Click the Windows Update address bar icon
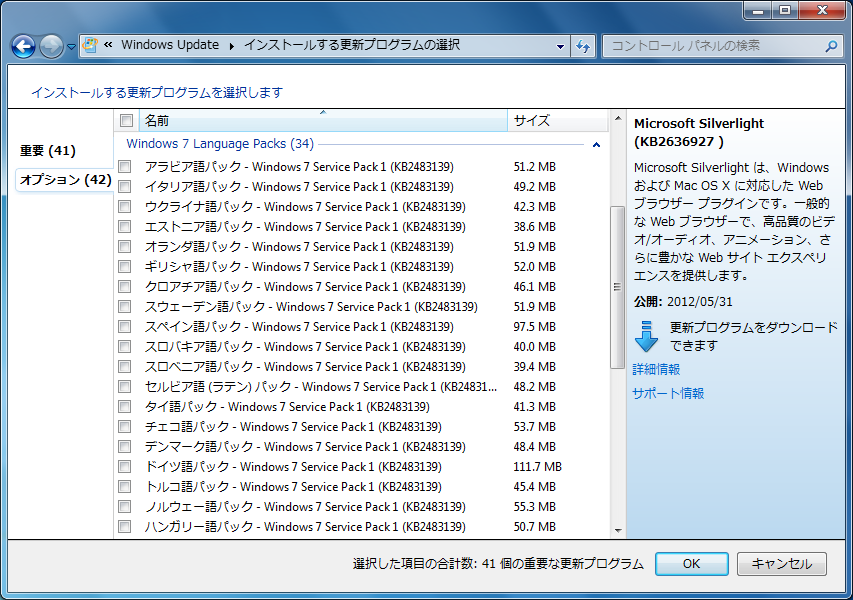The height and width of the screenshot is (600, 853). pos(90,45)
